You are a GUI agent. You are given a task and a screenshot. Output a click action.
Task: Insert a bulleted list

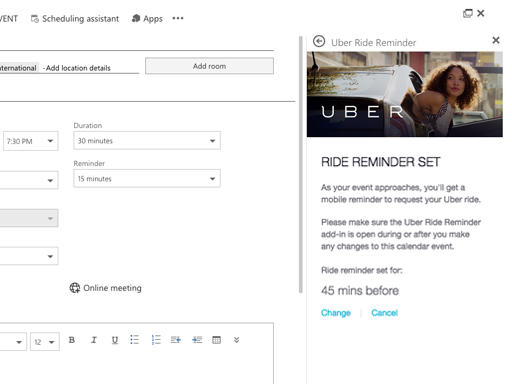pos(135,340)
